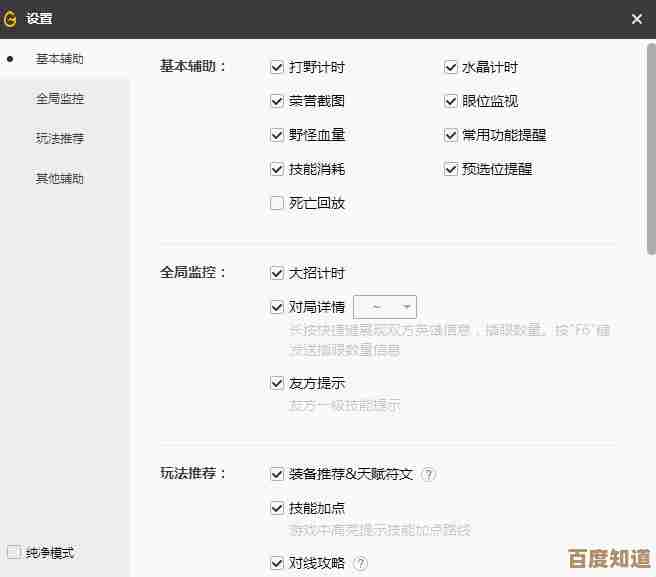Click help icon beside 装备推荐&天赋符文
The image size is (656, 577).
428,474
